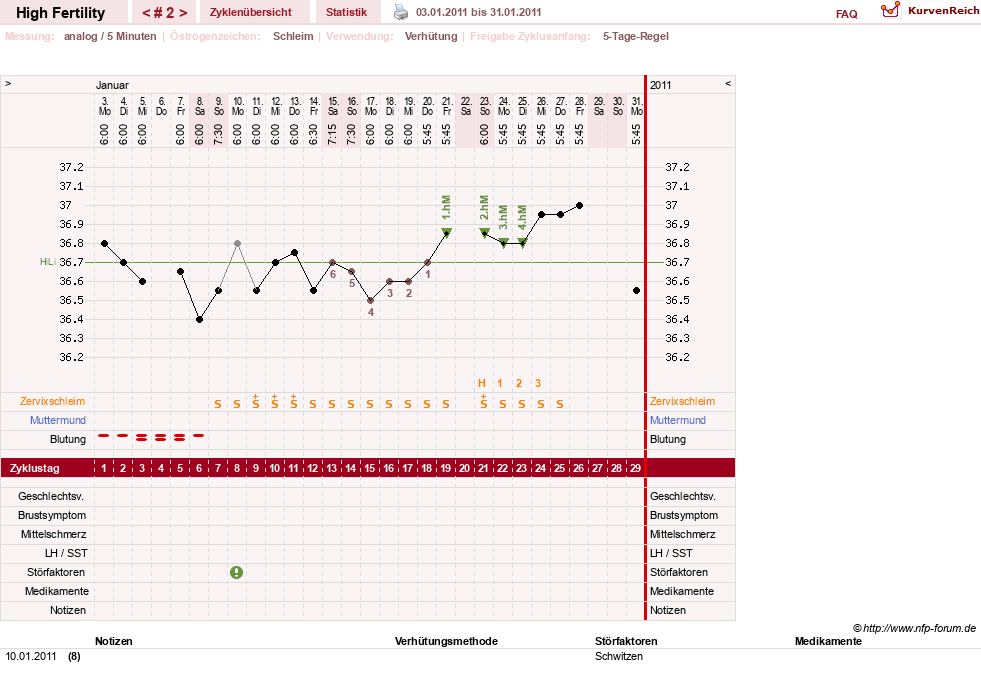981x680 pixels.
Task: Click the right Muttermund label
Action: [678, 420]
